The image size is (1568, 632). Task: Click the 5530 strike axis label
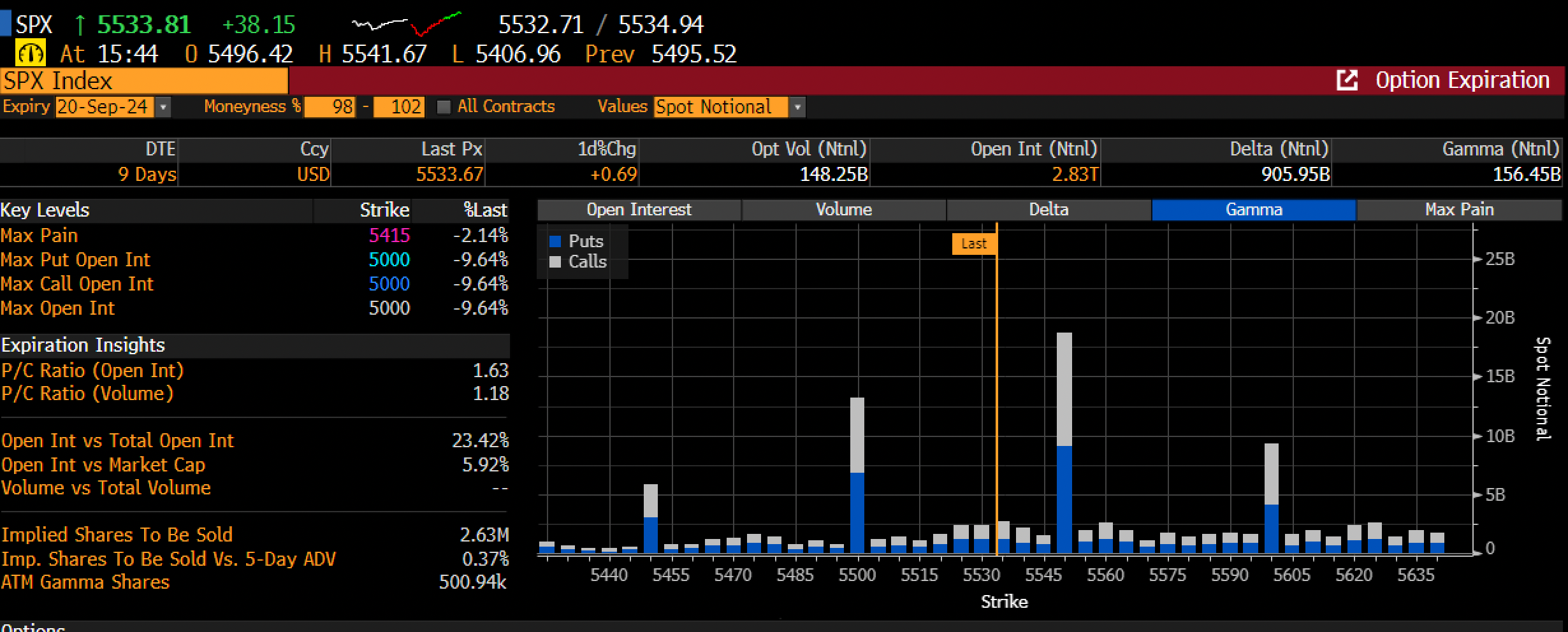click(982, 575)
